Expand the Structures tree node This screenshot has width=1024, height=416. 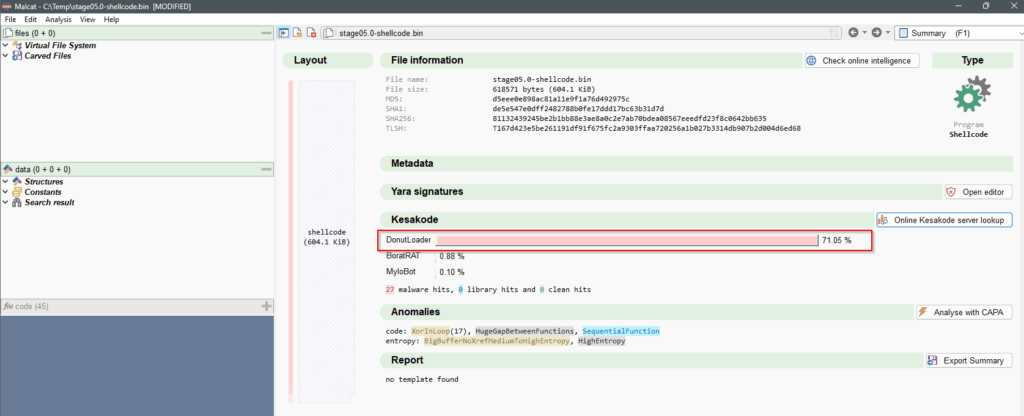(6, 181)
